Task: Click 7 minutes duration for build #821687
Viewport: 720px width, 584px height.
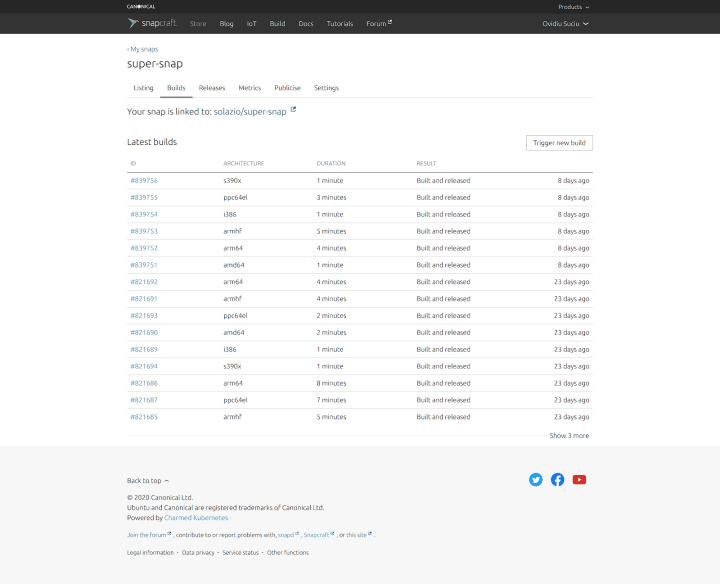Action: [x=331, y=400]
